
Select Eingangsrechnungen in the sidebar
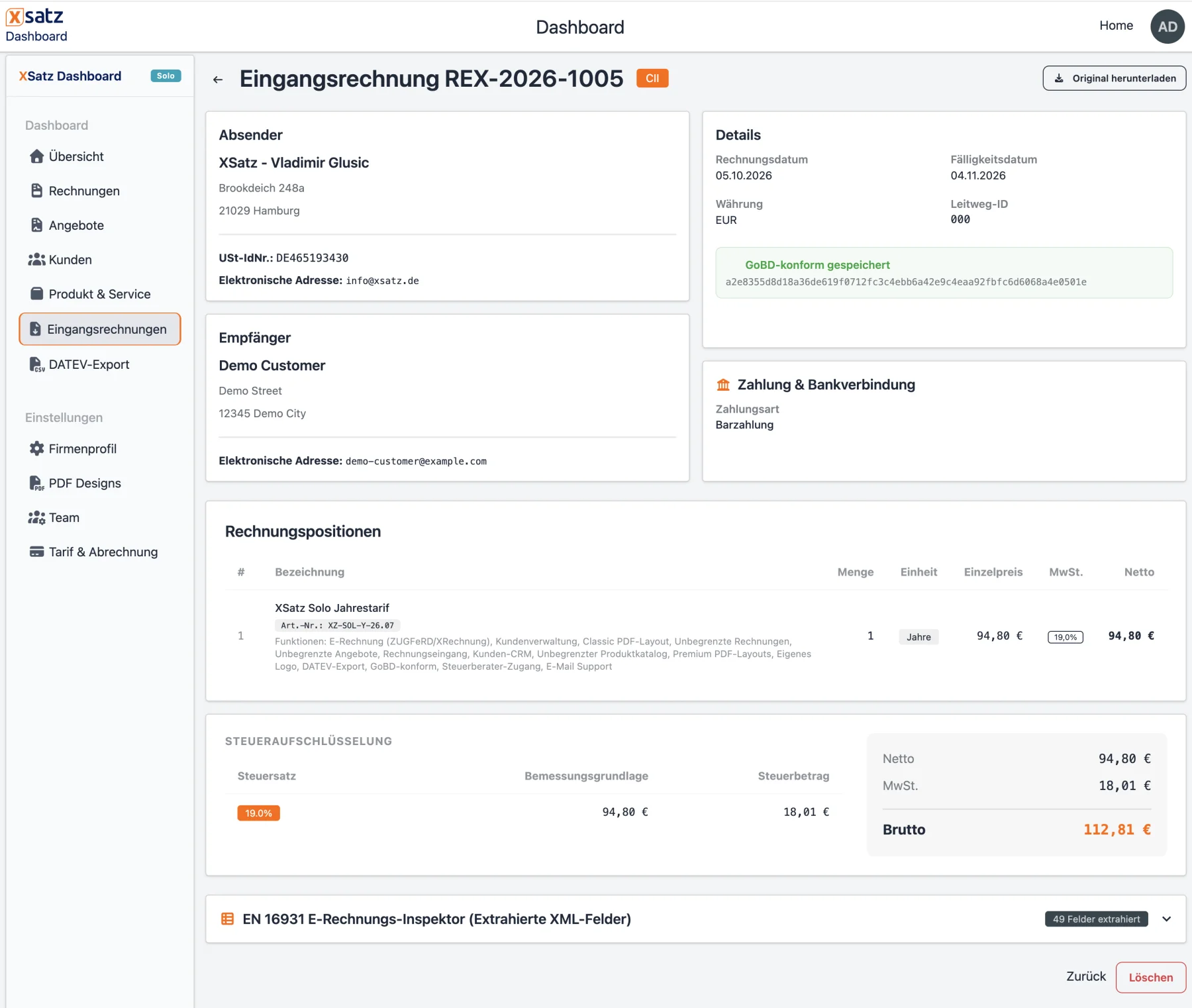pyautogui.click(x=100, y=329)
